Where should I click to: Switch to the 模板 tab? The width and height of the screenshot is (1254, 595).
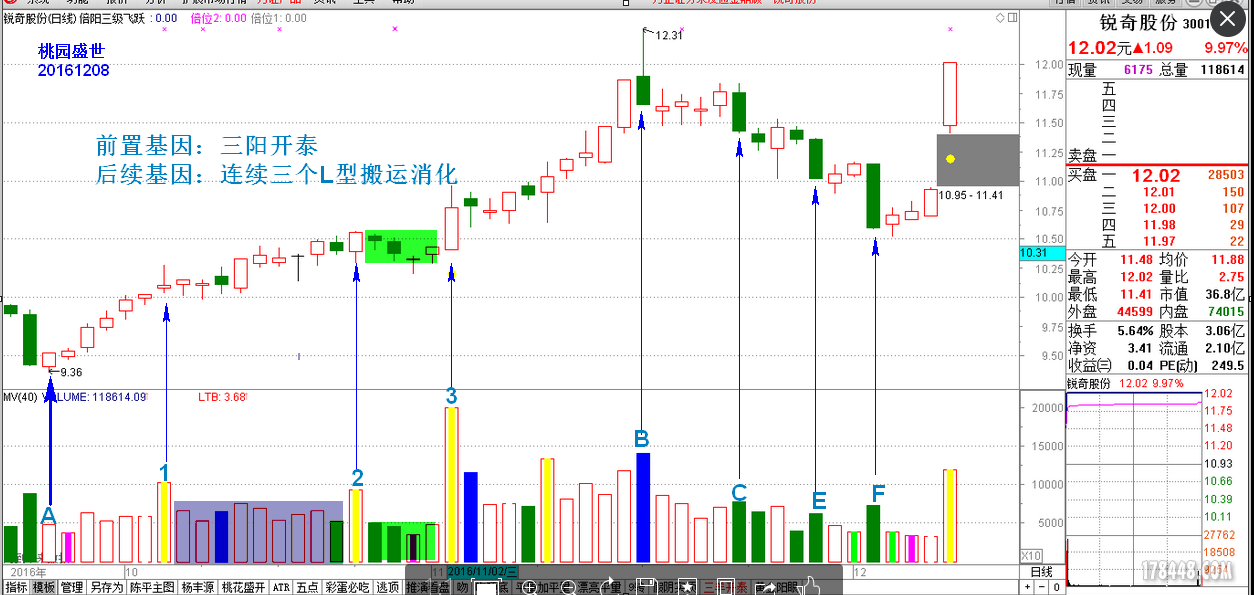[x=43, y=588]
